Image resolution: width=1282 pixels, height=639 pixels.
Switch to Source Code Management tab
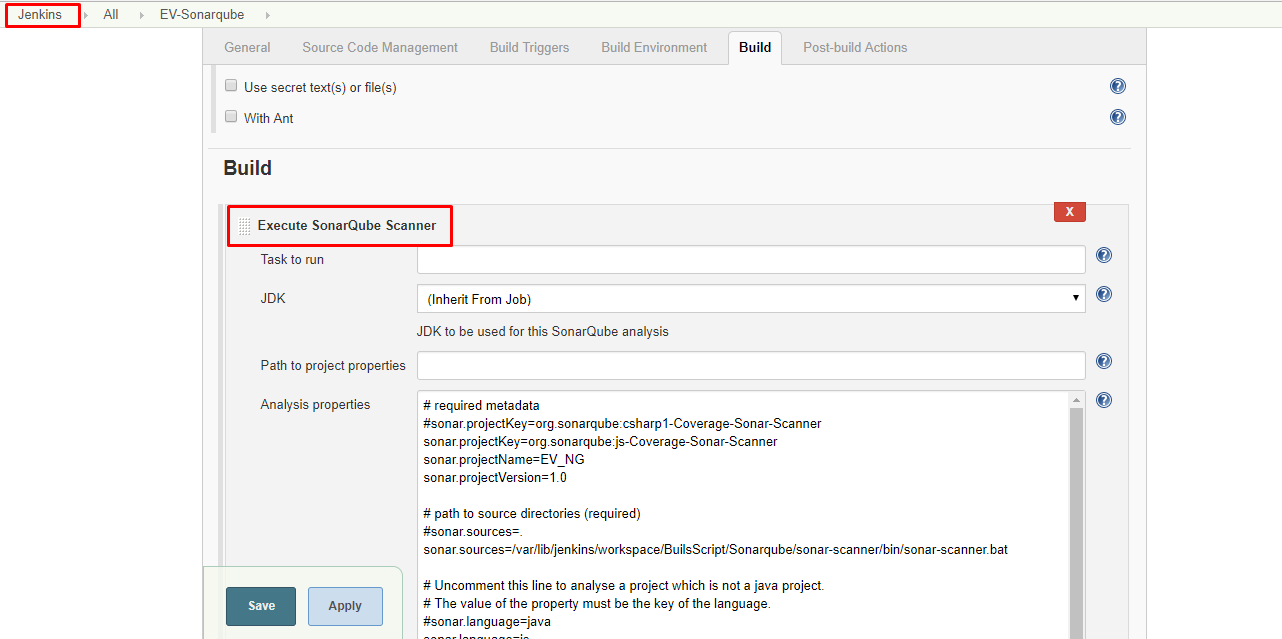tap(380, 47)
